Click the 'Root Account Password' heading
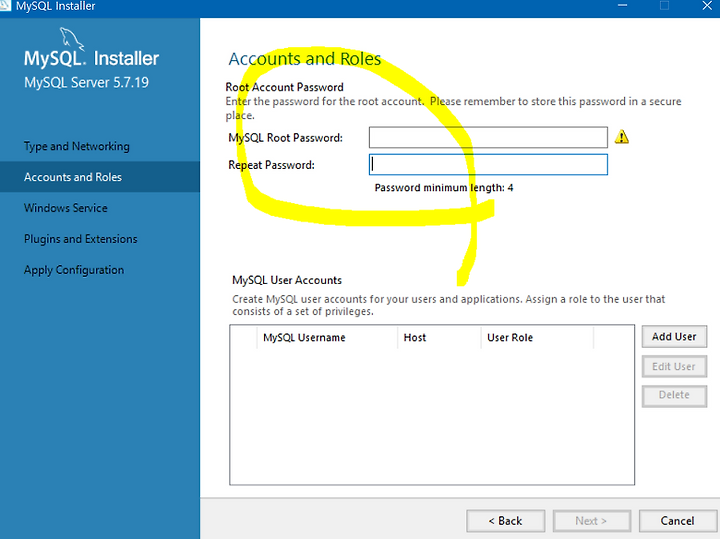Screen dimensions: 720x539 pyautogui.click(x=284, y=87)
